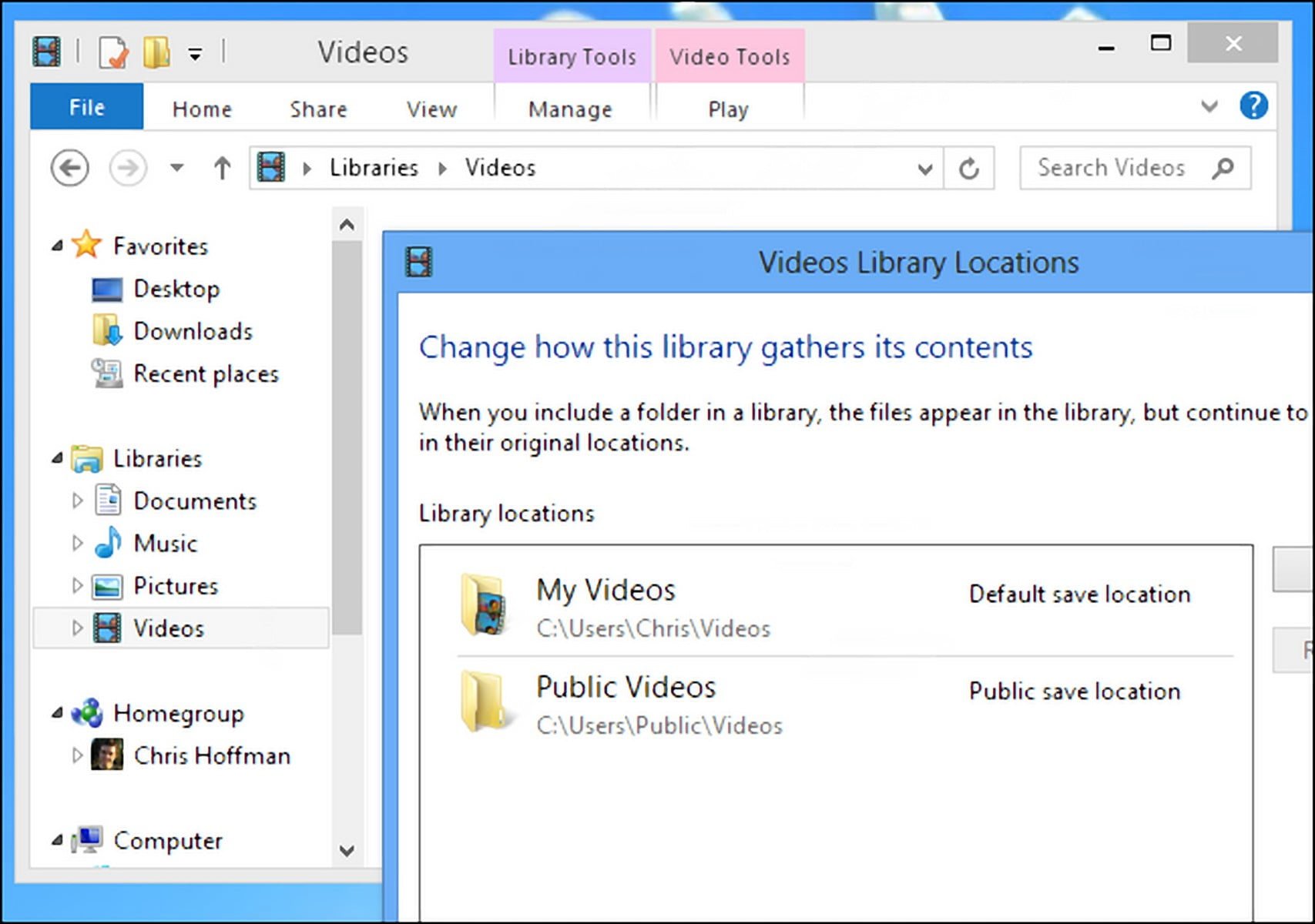1315x924 pixels.
Task: Expand the ribbon with the chevron
Action: pyautogui.click(x=1209, y=106)
